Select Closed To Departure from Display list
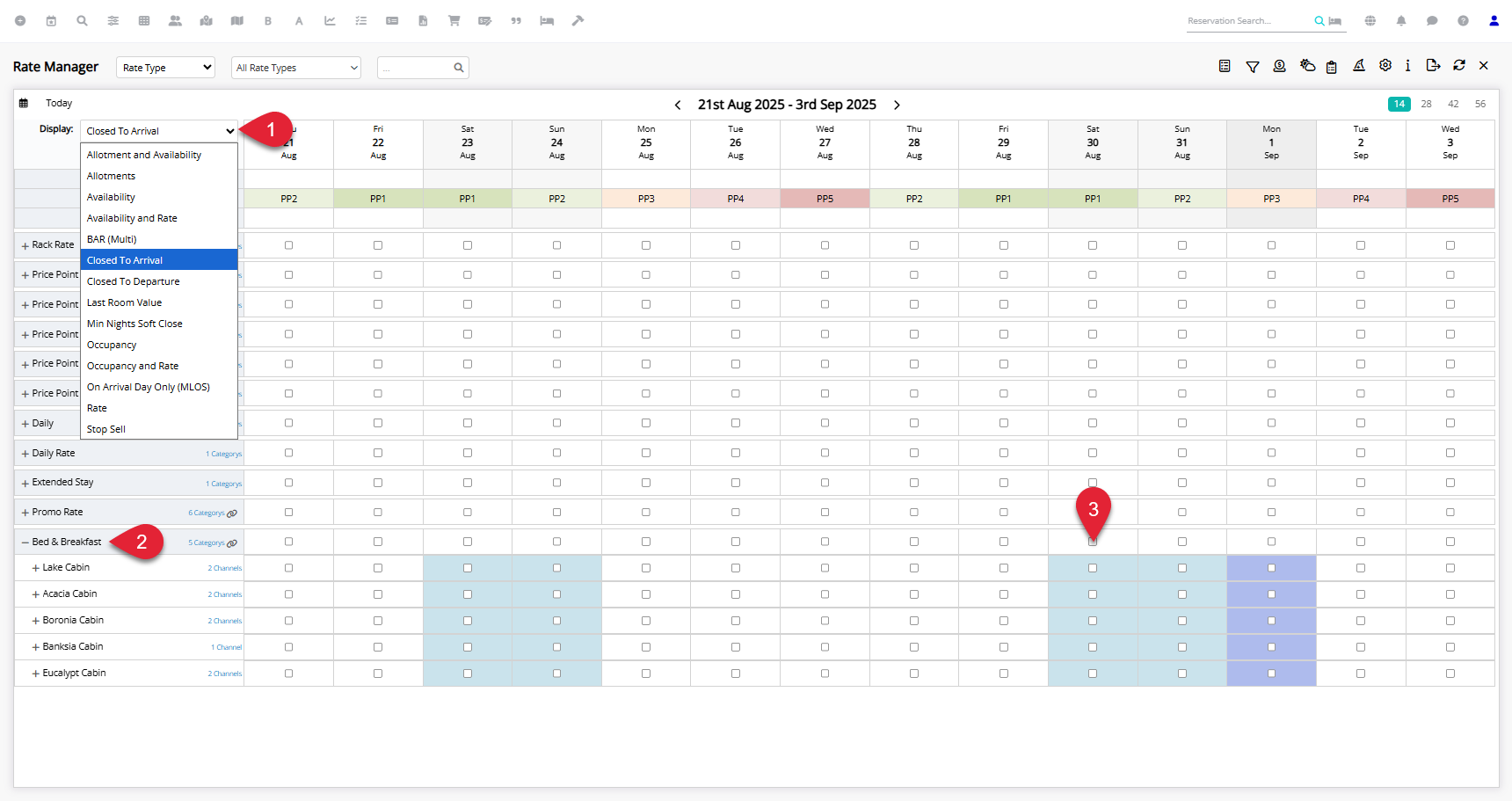 point(159,281)
